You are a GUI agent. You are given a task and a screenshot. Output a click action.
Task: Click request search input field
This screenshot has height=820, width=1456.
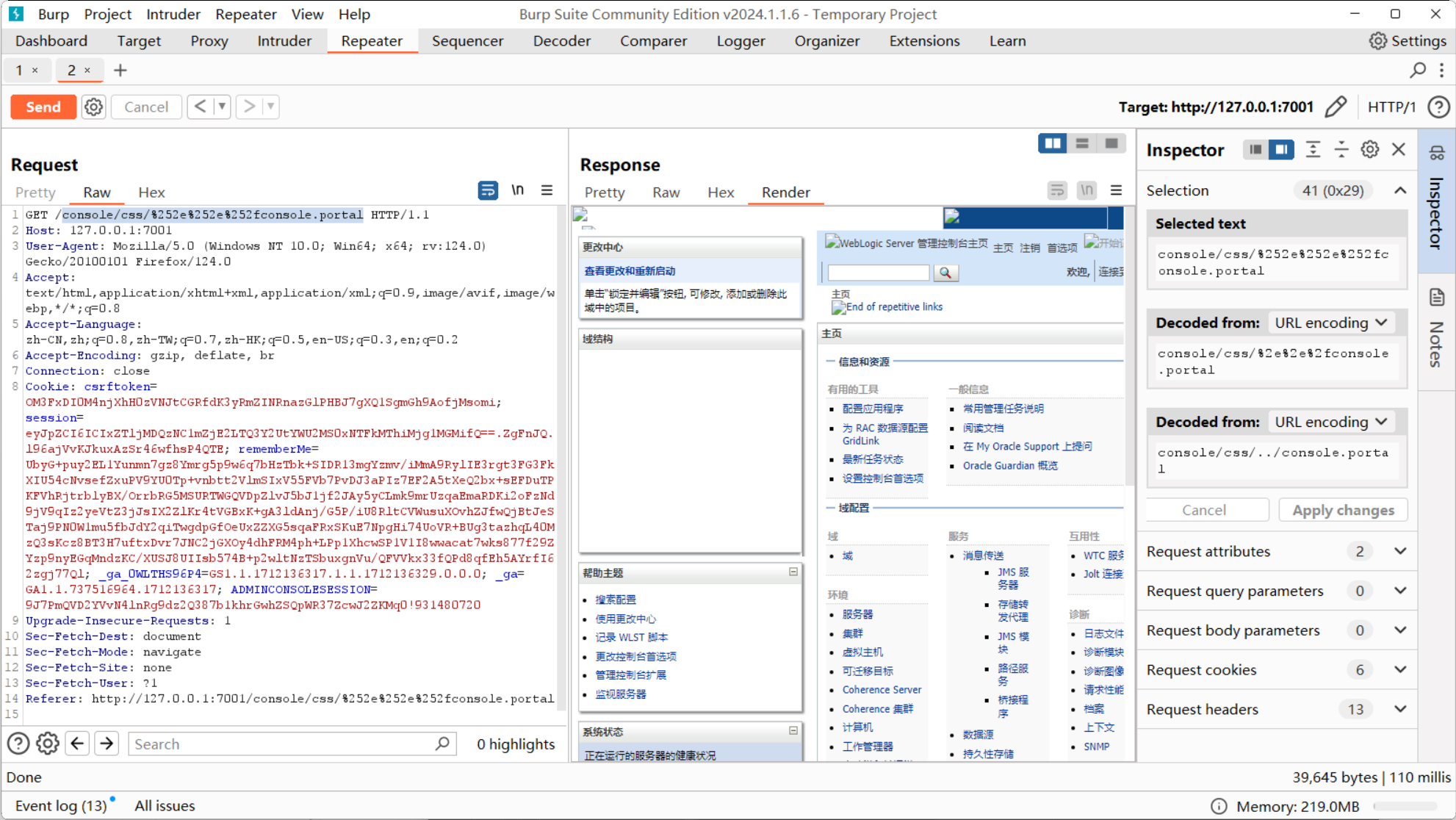(x=292, y=744)
